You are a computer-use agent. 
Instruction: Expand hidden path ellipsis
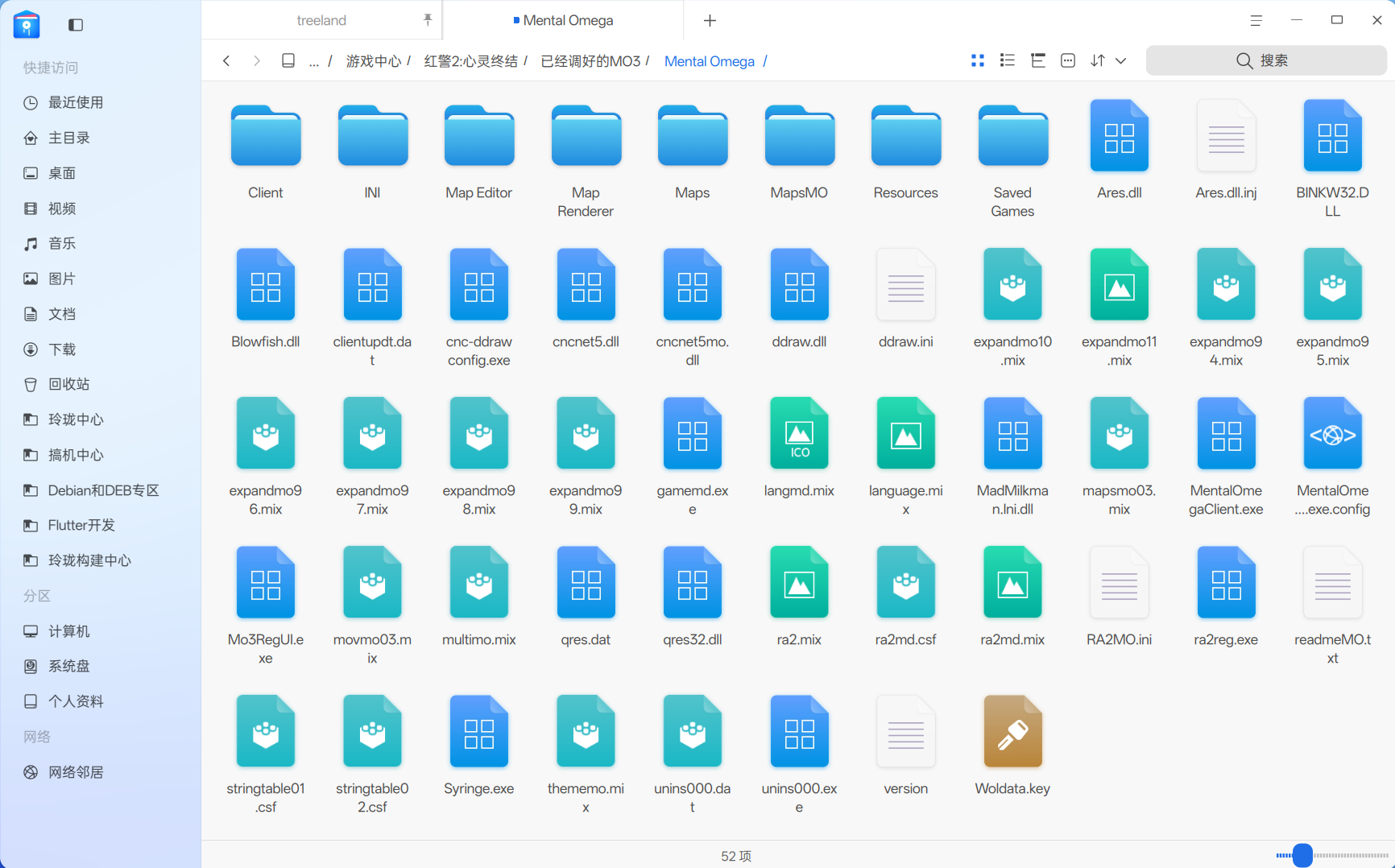coord(313,61)
